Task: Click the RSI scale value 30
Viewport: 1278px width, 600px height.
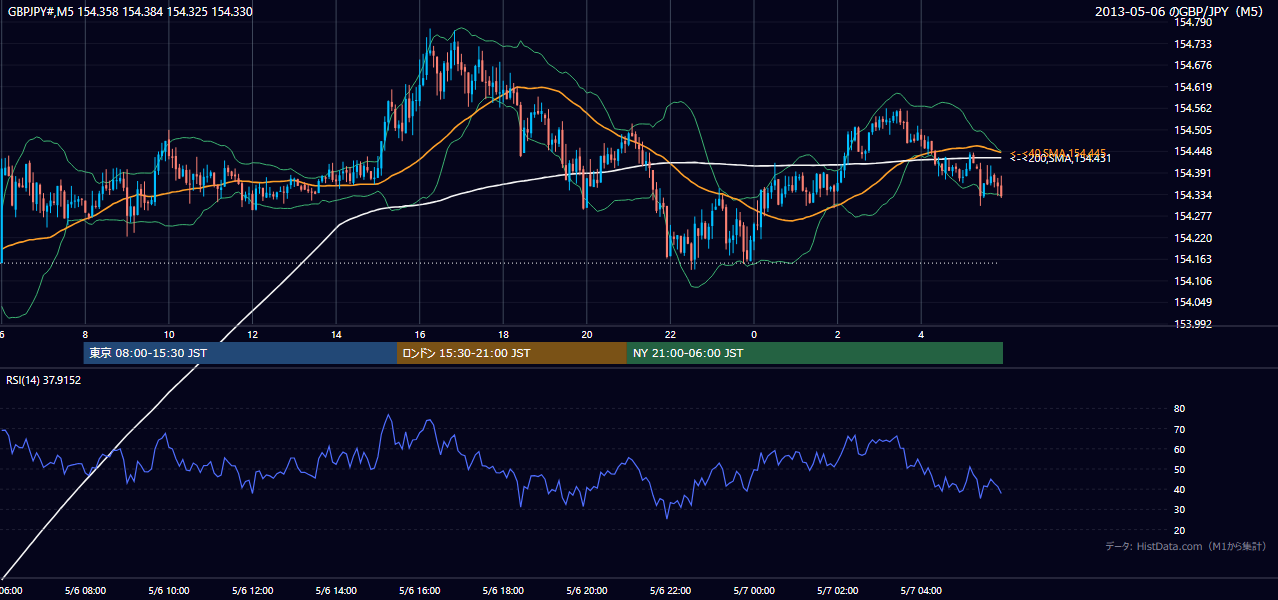Action: tap(1180, 510)
